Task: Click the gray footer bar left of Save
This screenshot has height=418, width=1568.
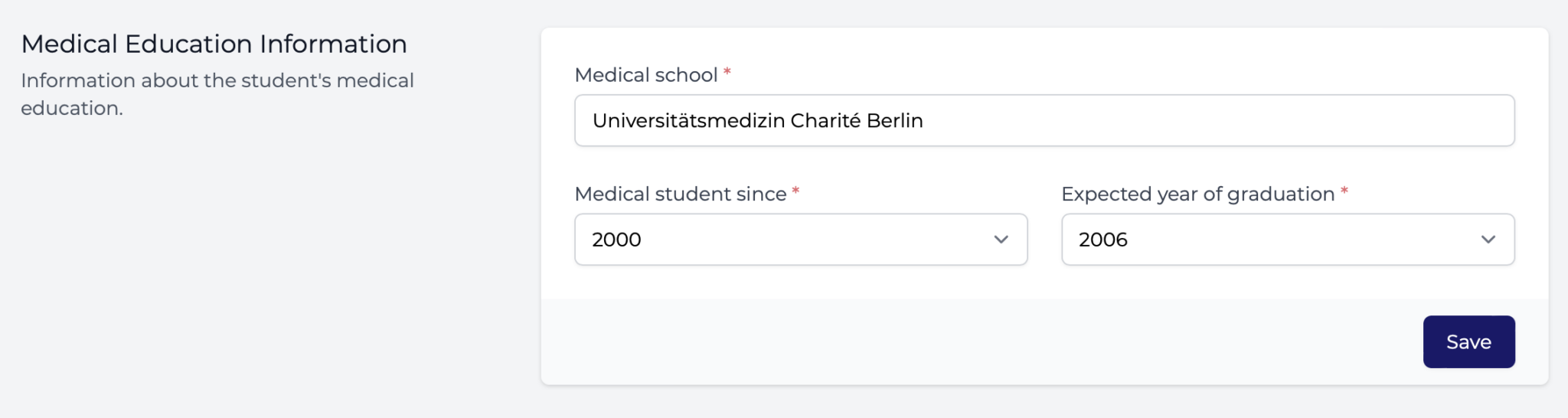Action: pos(980,341)
